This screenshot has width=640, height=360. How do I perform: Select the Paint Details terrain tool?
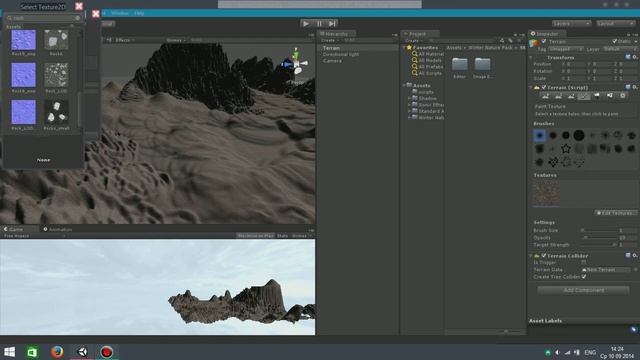[x=610, y=96]
